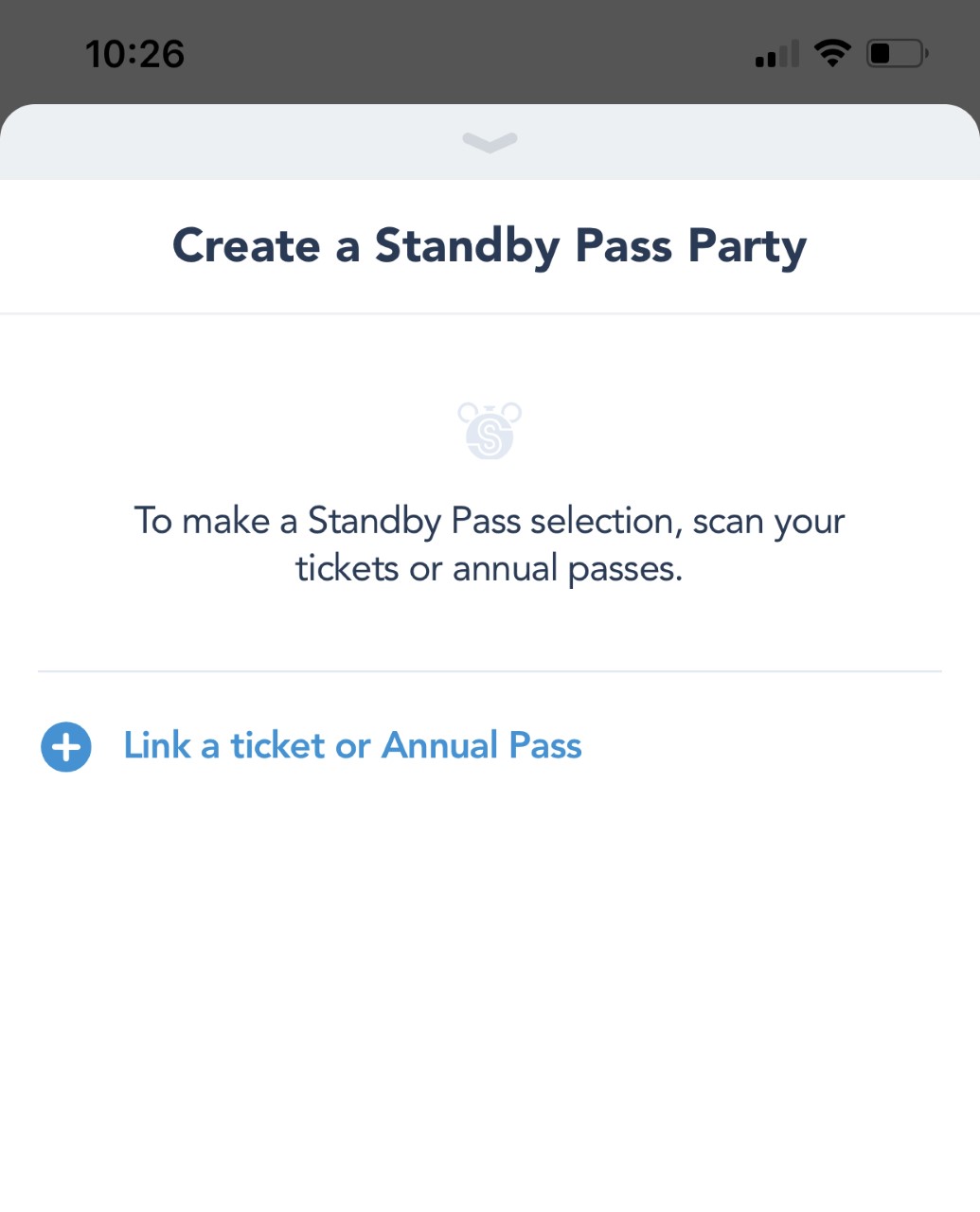Collapse the sheet using the down chevron

pos(490,142)
